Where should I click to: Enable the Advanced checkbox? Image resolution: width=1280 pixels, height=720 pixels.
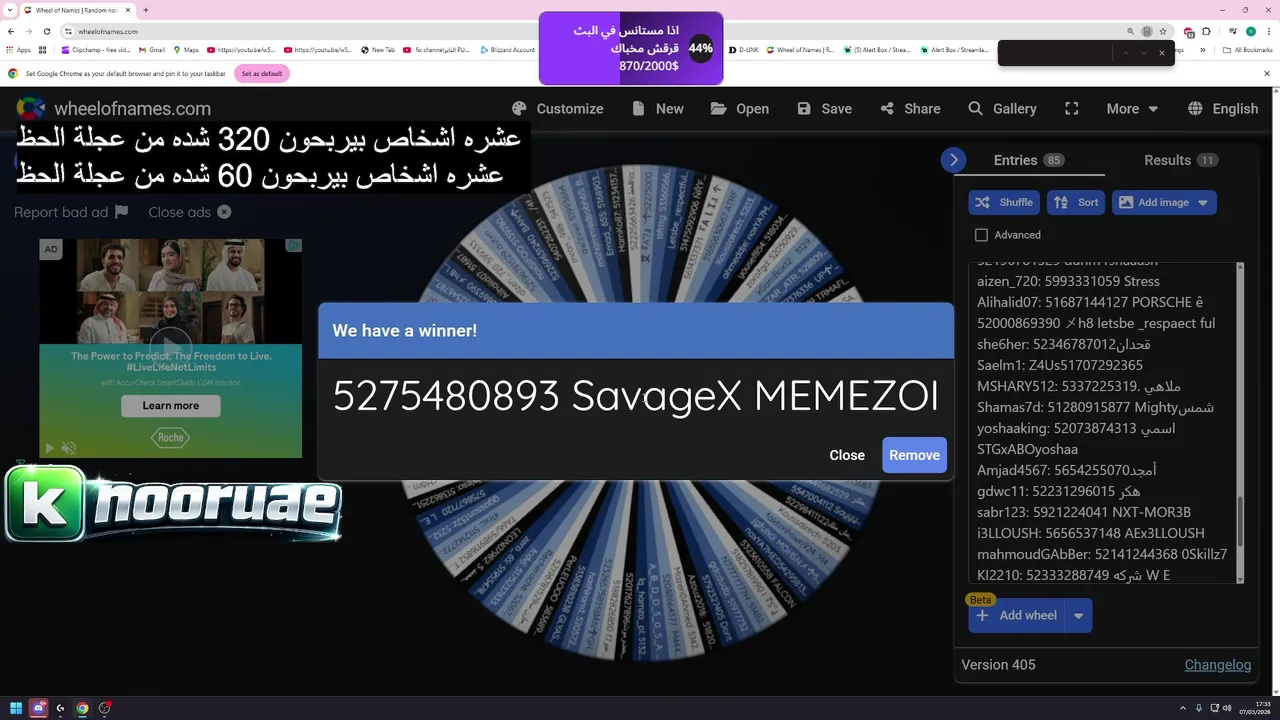coord(981,235)
